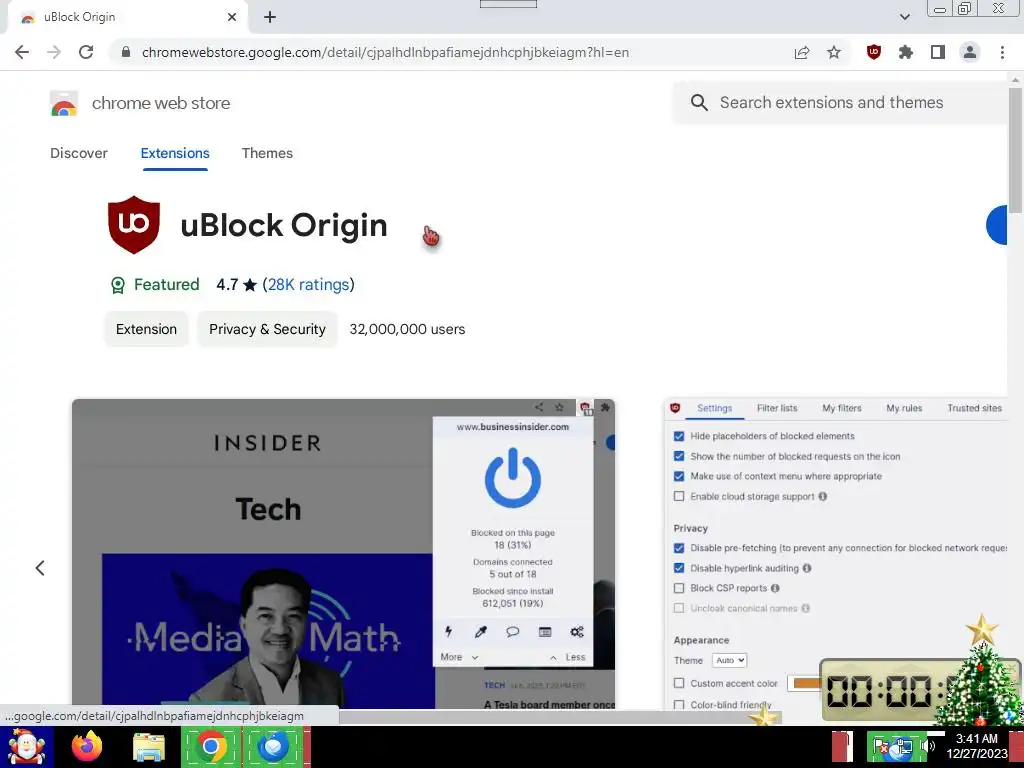The width and height of the screenshot is (1024, 768).
Task: Toggle Hide placeholders of blocked elements
Action: (679, 436)
